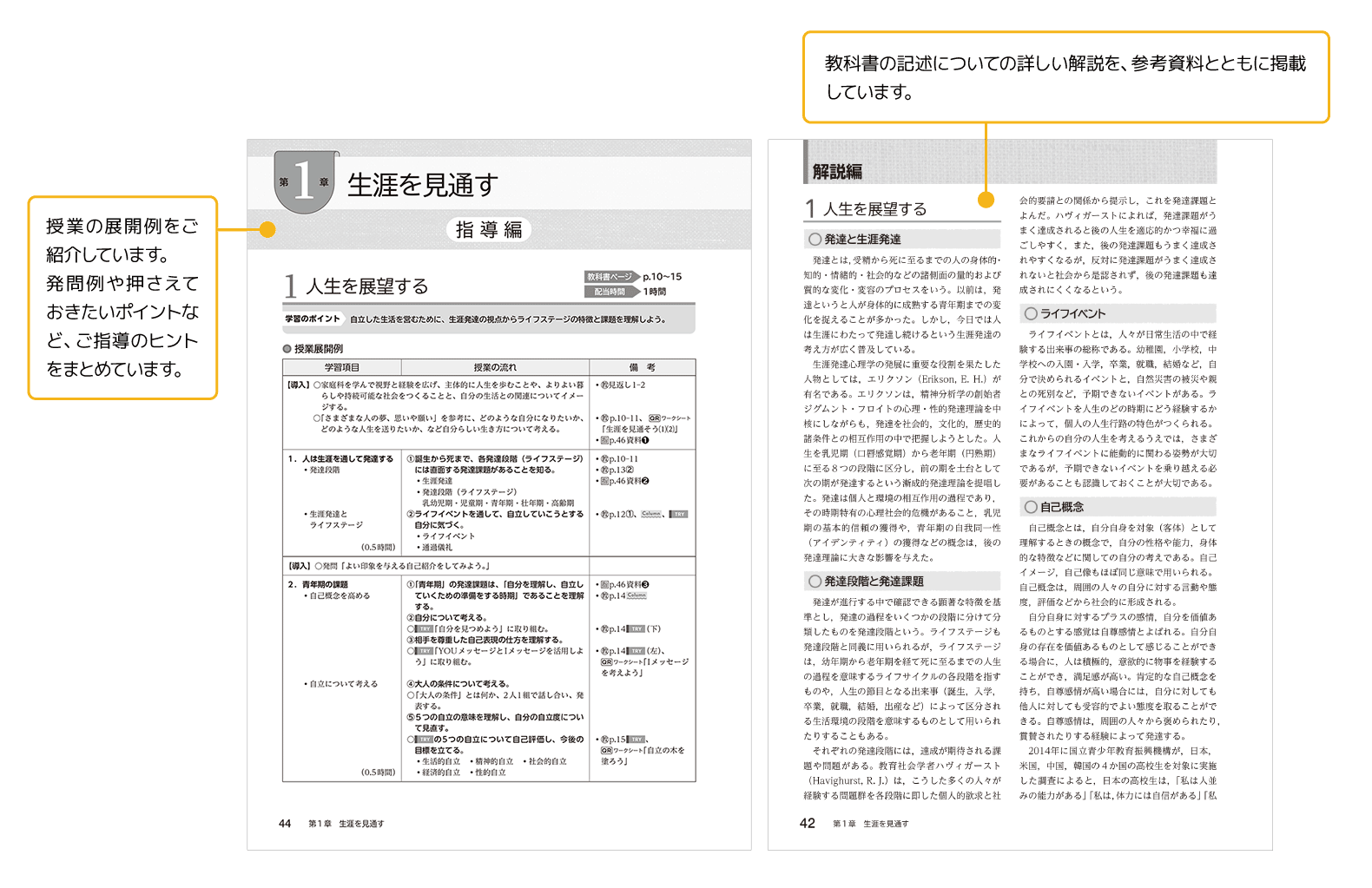
Task: Click the circle beside 発達段階と発達課題 heading
Action: (x=815, y=582)
